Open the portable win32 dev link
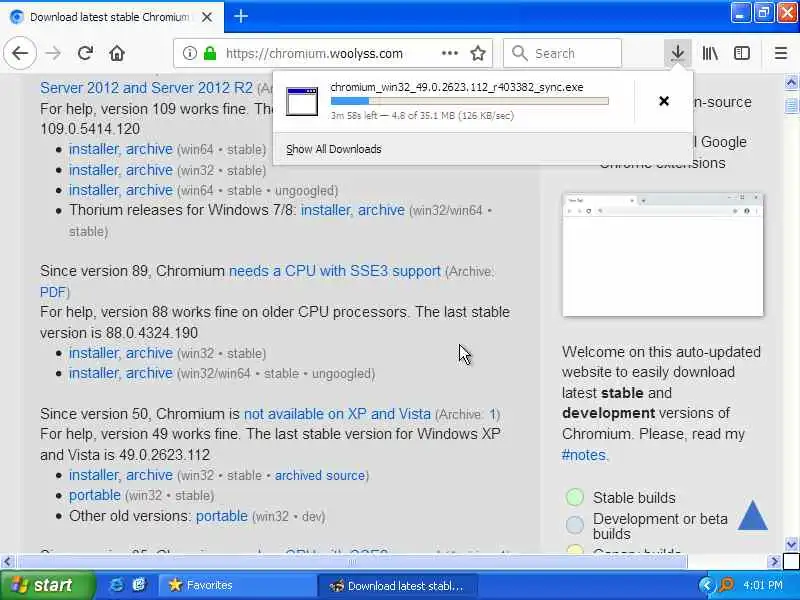The image size is (800, 600). (x=222, y=516)
